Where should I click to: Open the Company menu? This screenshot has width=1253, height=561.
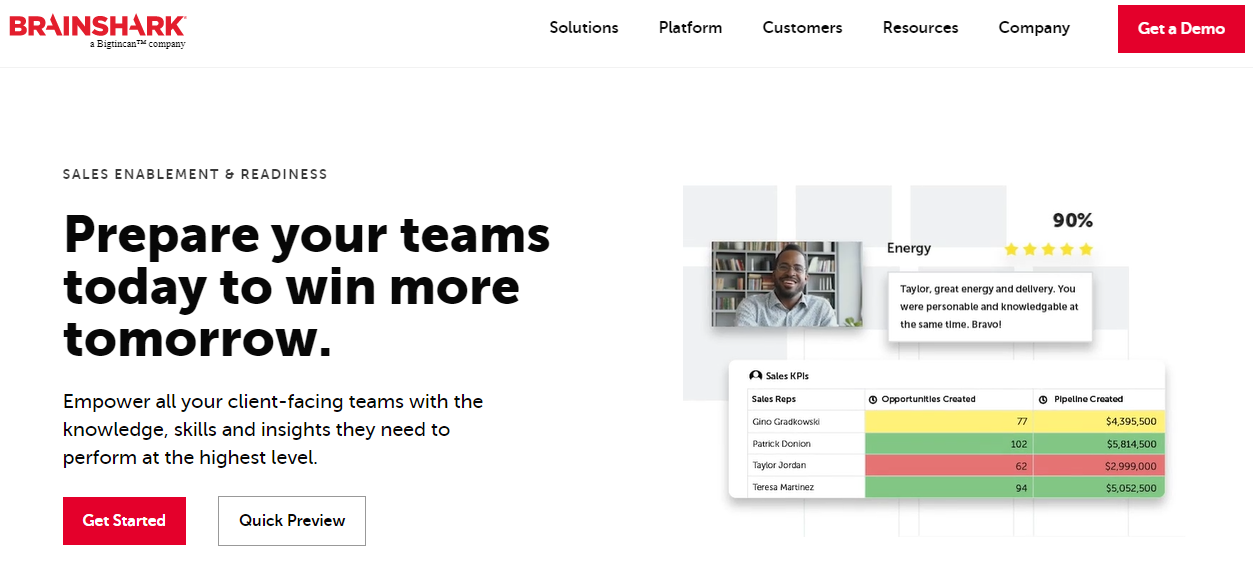tap(1034, 28)
